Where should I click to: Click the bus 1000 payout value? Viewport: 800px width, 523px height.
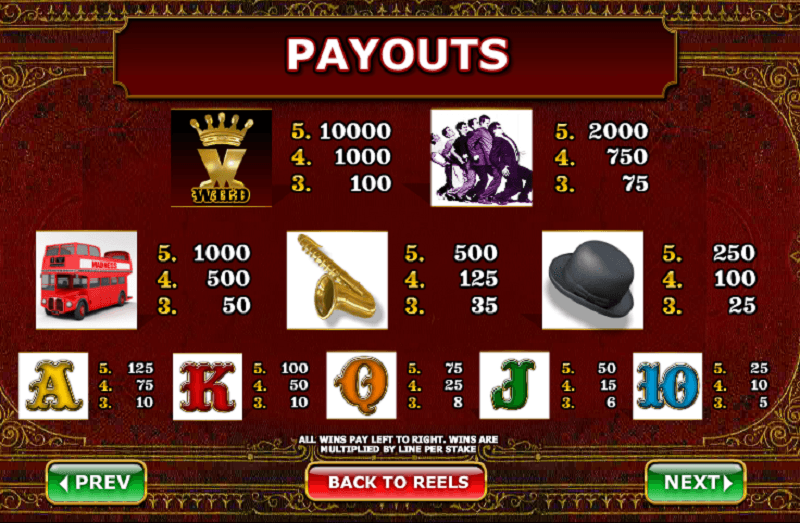tap(222, 253)
